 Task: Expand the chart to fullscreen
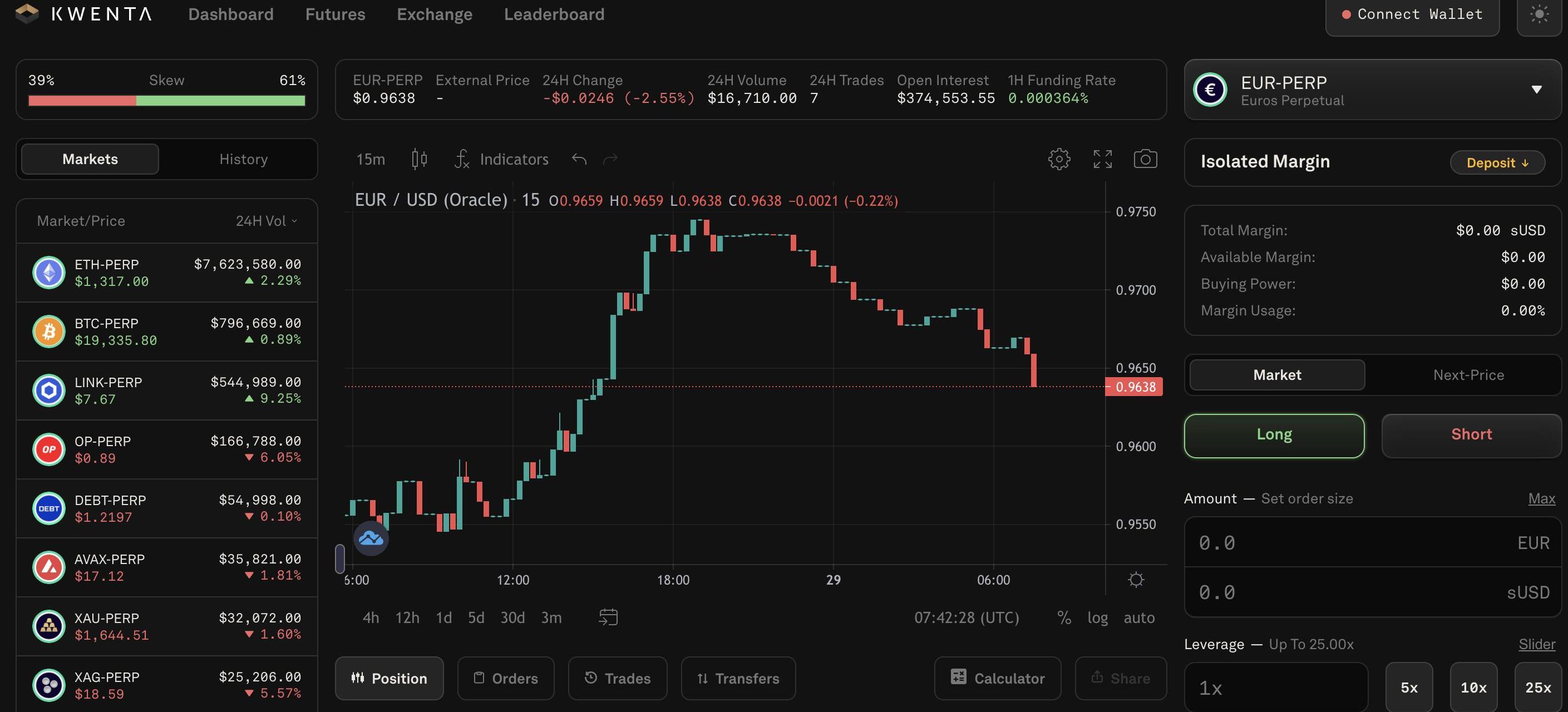1102,160
